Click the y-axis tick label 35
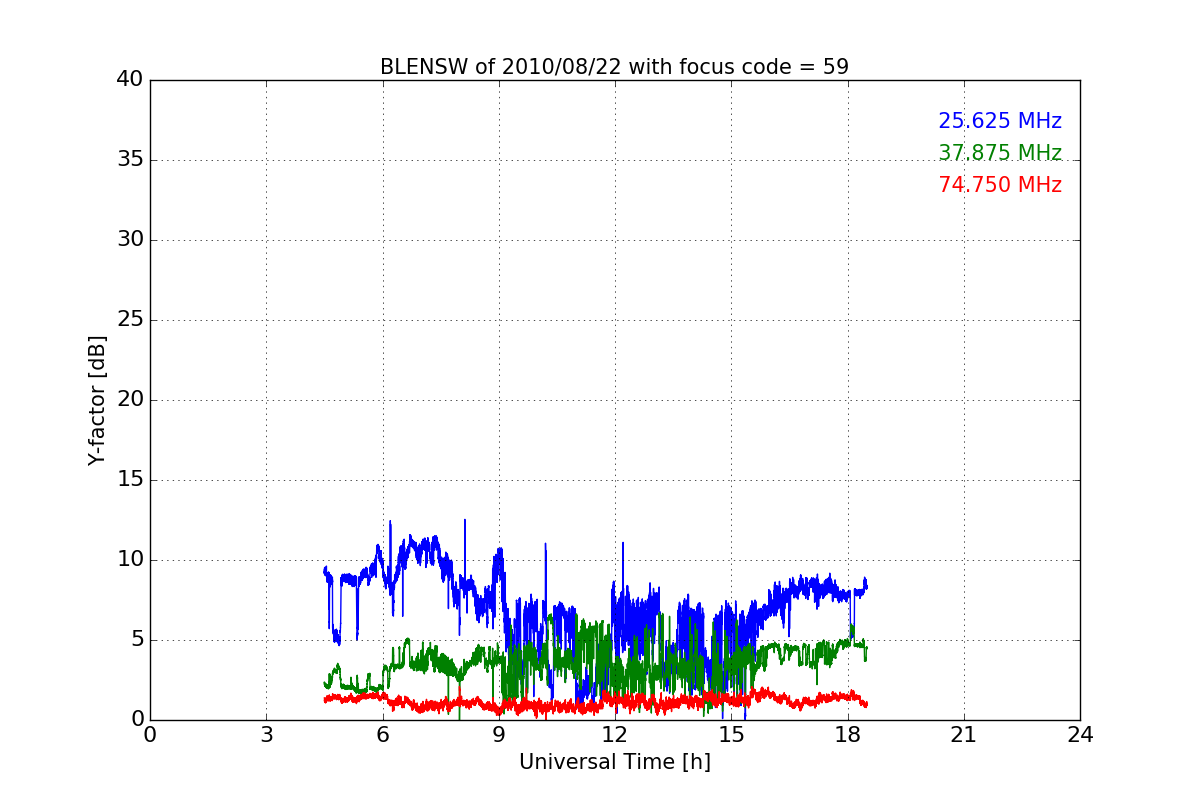The height and width of the screenshot is (800, 1200). pos(130,160)
